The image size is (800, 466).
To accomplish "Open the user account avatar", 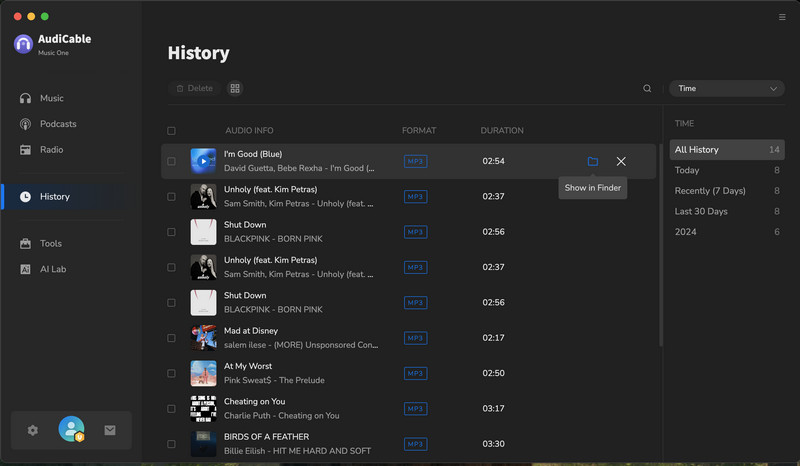I will point(71,429).
